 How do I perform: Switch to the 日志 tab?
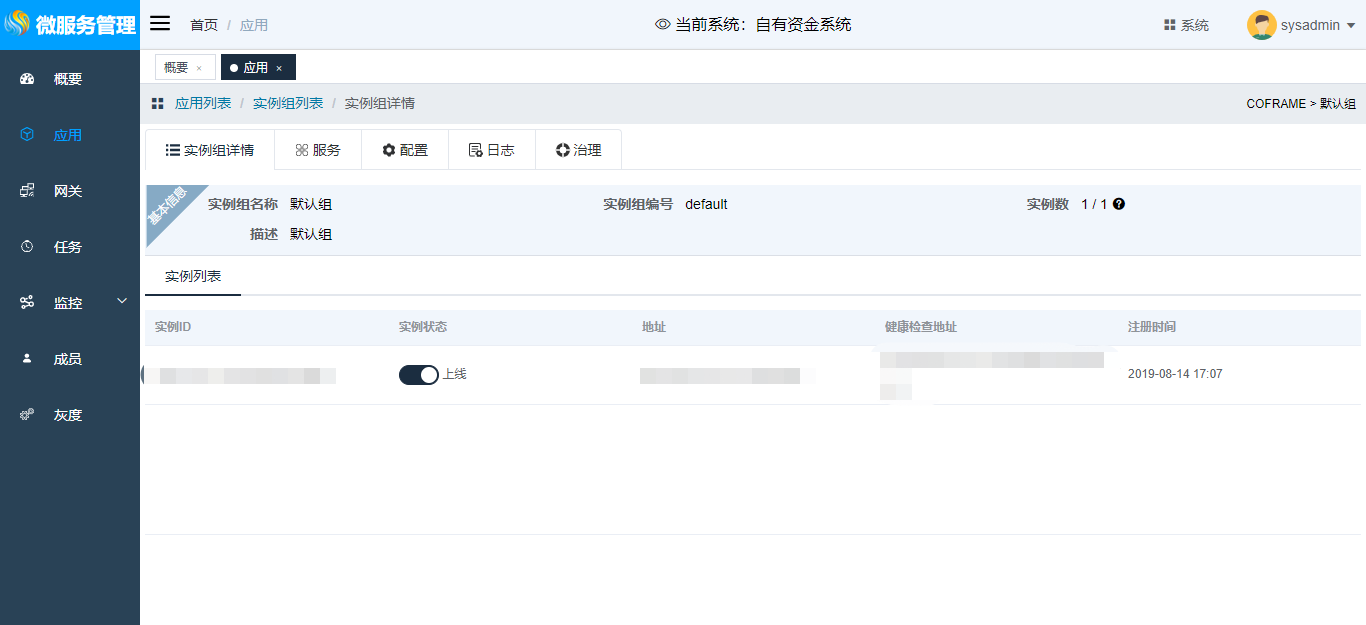pyautogui.click(x=491, y=150)
